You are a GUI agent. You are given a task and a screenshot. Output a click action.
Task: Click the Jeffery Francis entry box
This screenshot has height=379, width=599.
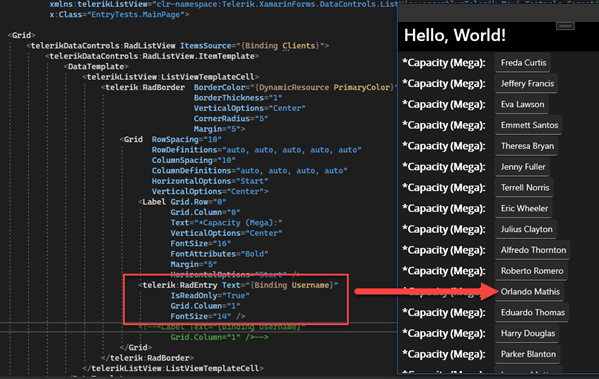click(x=526, y=84)
